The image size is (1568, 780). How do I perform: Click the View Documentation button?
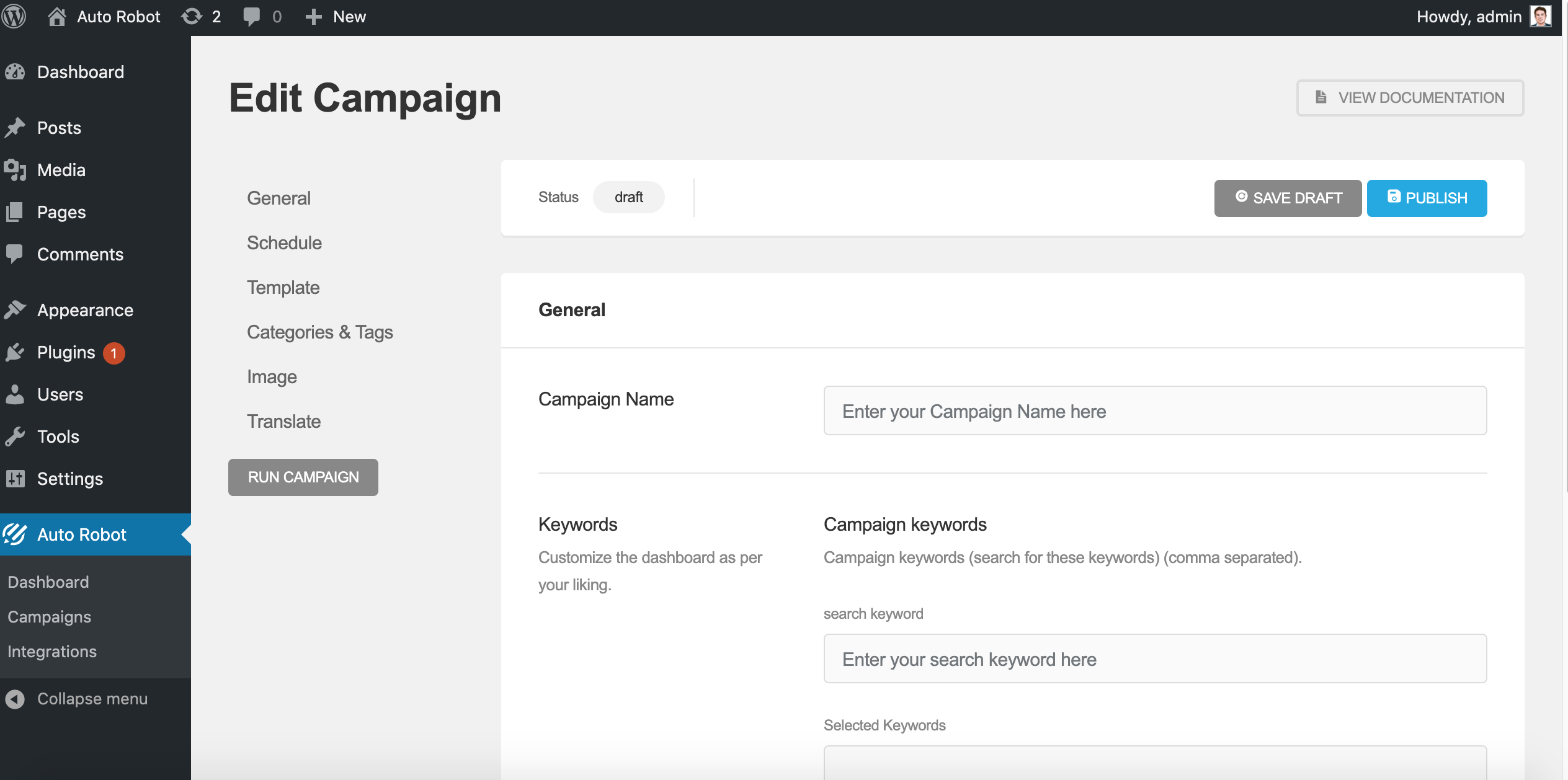pos(1410,98)
